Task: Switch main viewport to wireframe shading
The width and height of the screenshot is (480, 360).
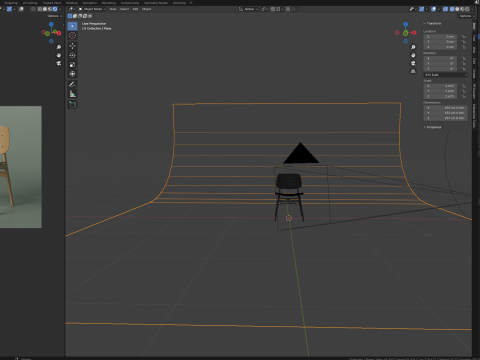Action: 452,9
